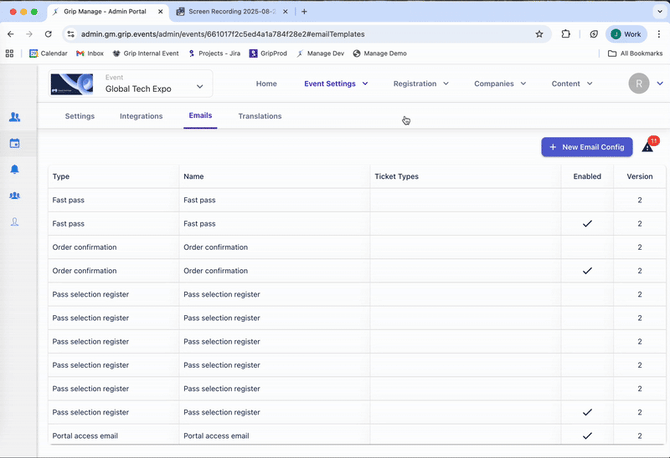The image size is (670, 458).
Task: Click Enabled checkmark on second Fast pass row
Action: pyautogui.click(x=588, y=223)
